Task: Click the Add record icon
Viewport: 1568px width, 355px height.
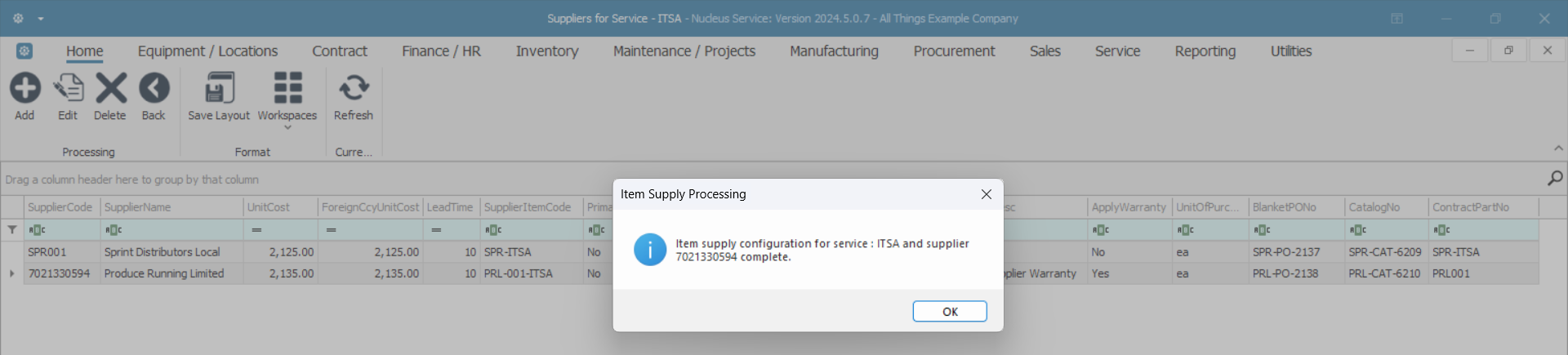Action: click(x=24, y=88)
